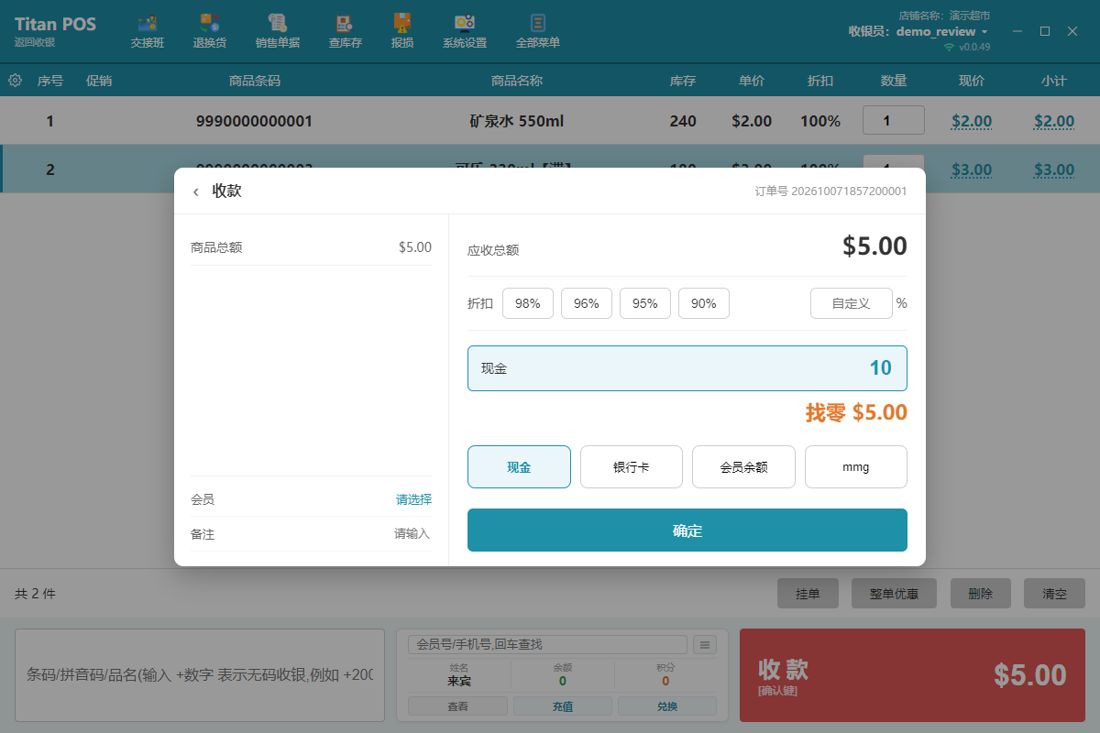This screenshot has width=1100, height=733.
Task: Confirm payment with 确定 button
Action: (687, 530)
